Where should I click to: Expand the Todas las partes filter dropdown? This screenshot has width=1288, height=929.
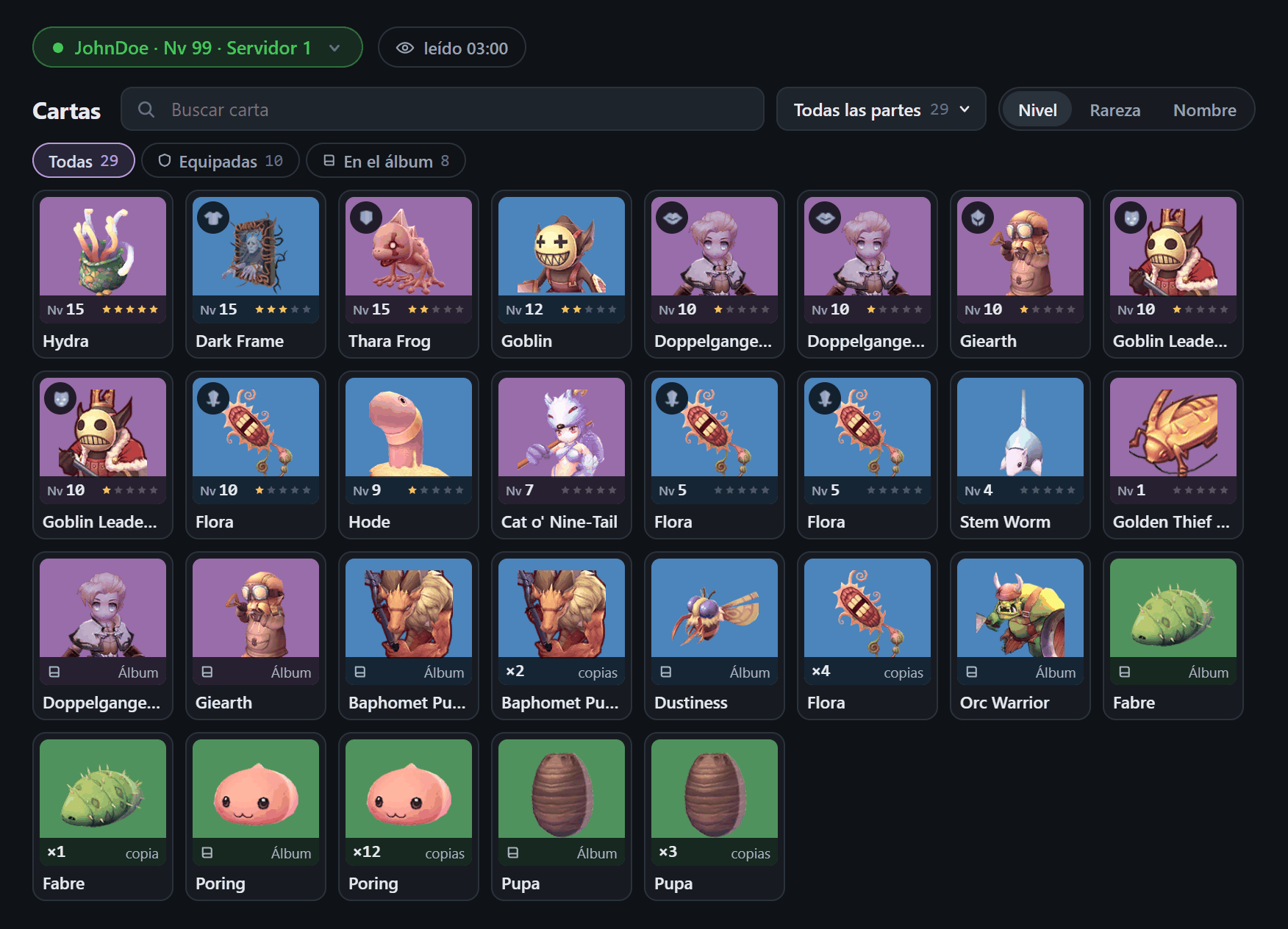(881, 110)
